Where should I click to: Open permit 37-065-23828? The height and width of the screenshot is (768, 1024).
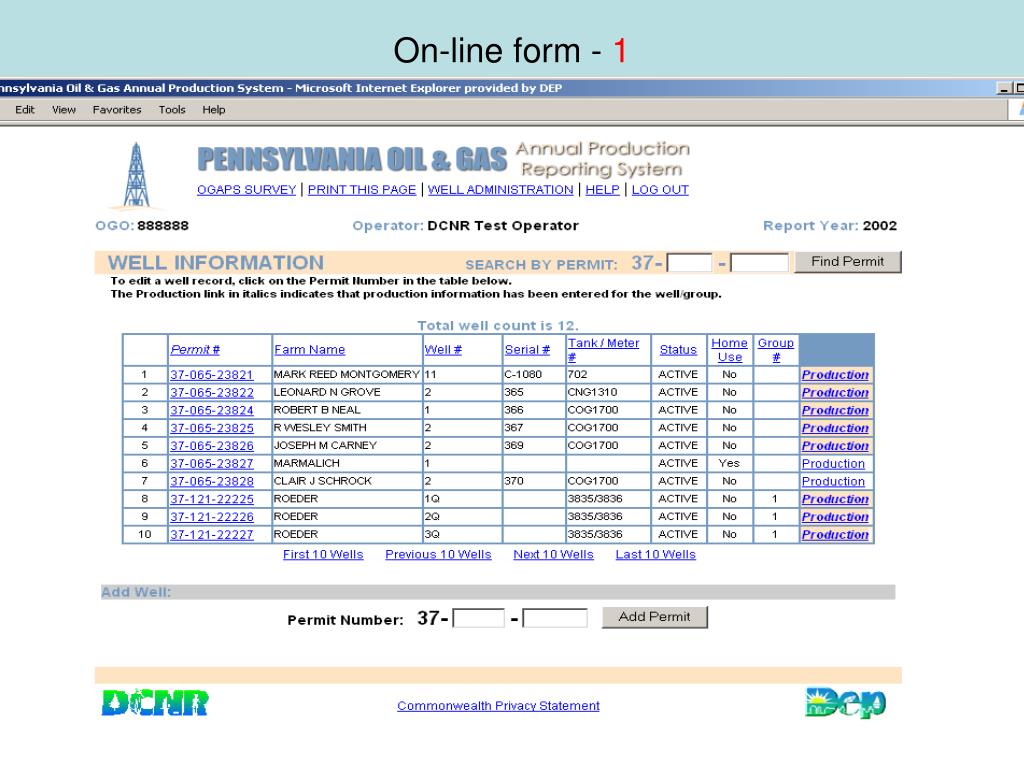212,481
